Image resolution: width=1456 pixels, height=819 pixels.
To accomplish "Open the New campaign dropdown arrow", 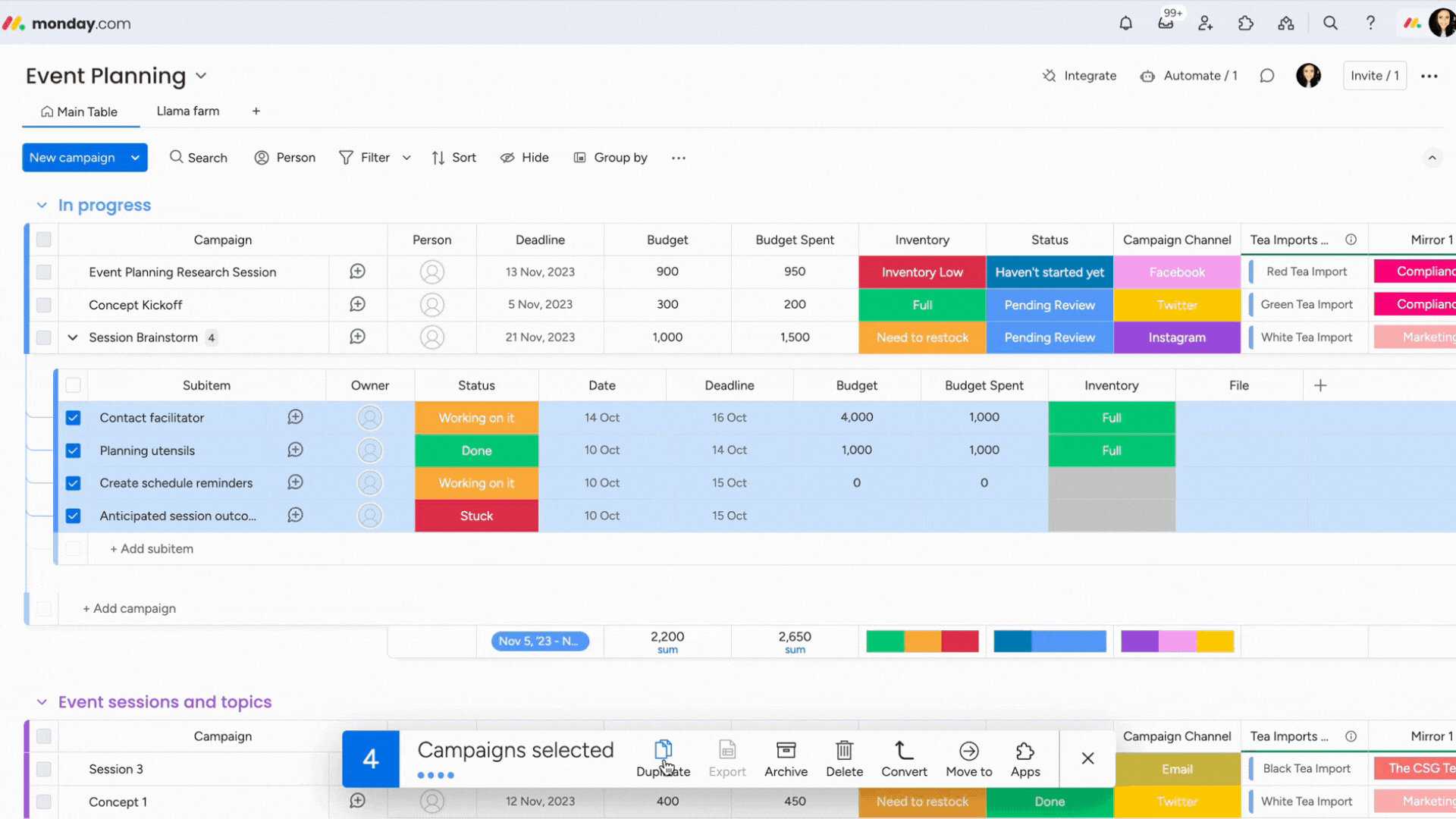I will (135, 158).
